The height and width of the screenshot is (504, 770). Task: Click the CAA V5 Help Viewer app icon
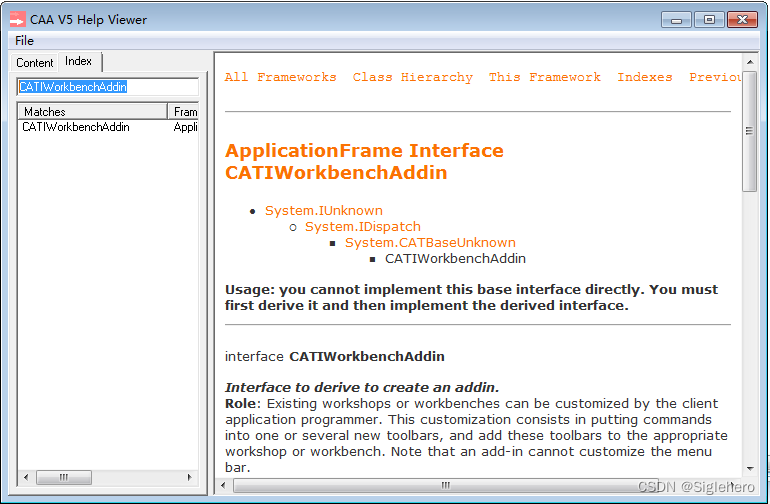pyautogui.click(x=17, y=18)
